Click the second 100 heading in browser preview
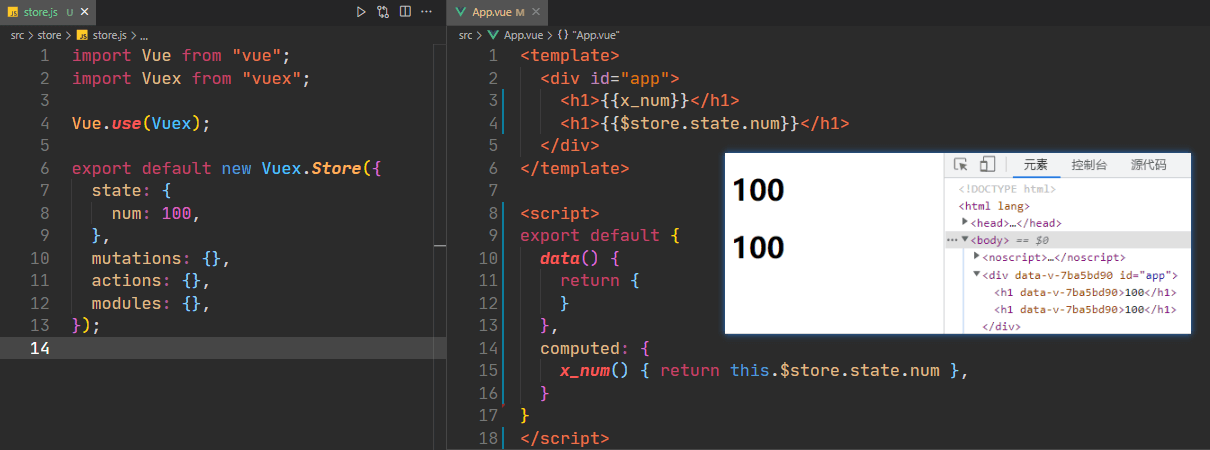This screenshot has height=450, width=1210. pos(758,247)
